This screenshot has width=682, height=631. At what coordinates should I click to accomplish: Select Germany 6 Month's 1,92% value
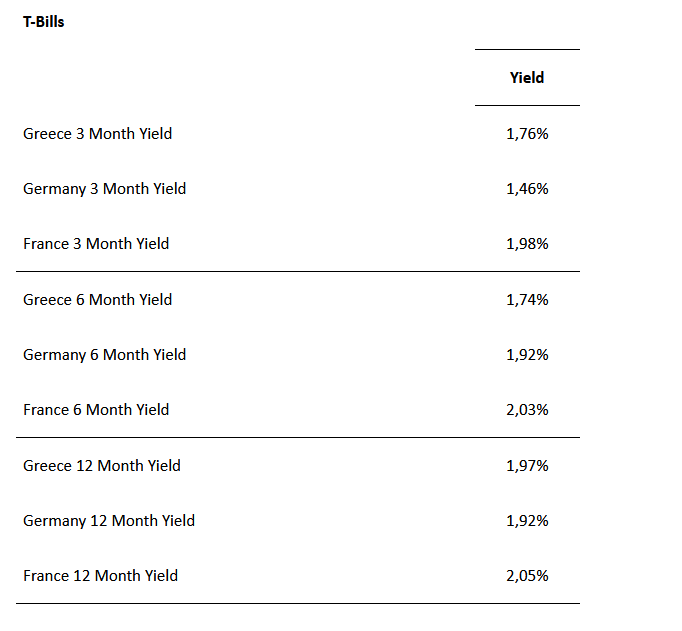pyautogui.click(x=527, y=354)
